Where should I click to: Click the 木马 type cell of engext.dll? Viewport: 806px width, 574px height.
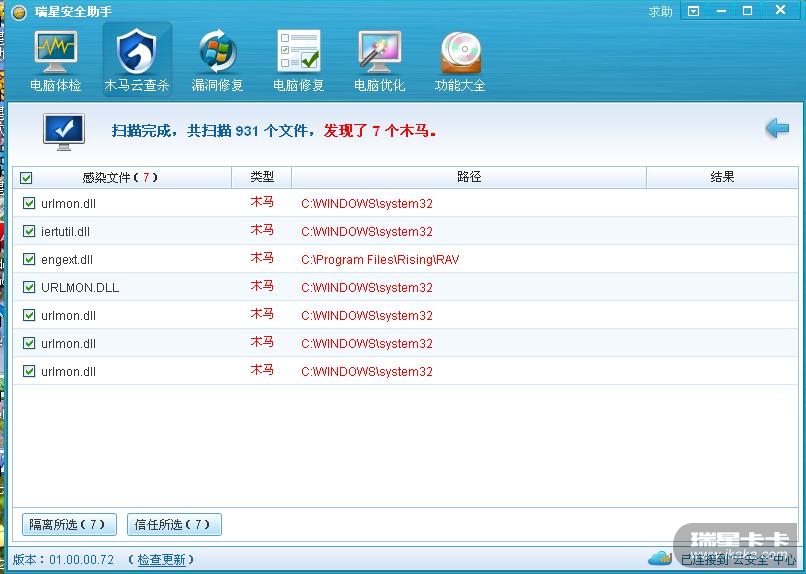(262, 258)
